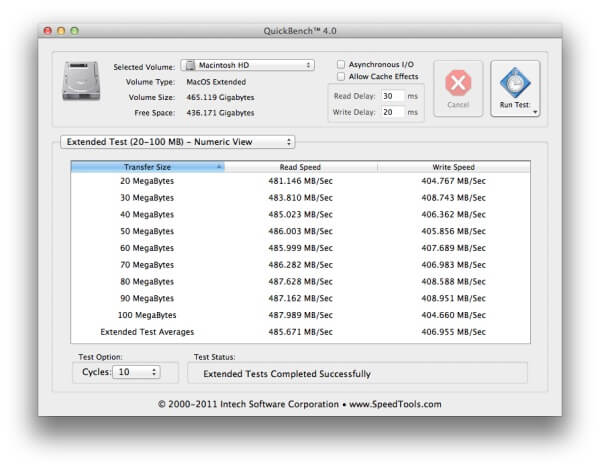The width and height of the screenshot is (600, 469).
Task: Click the hard drive volume icon
Action: tap(81, 81)
